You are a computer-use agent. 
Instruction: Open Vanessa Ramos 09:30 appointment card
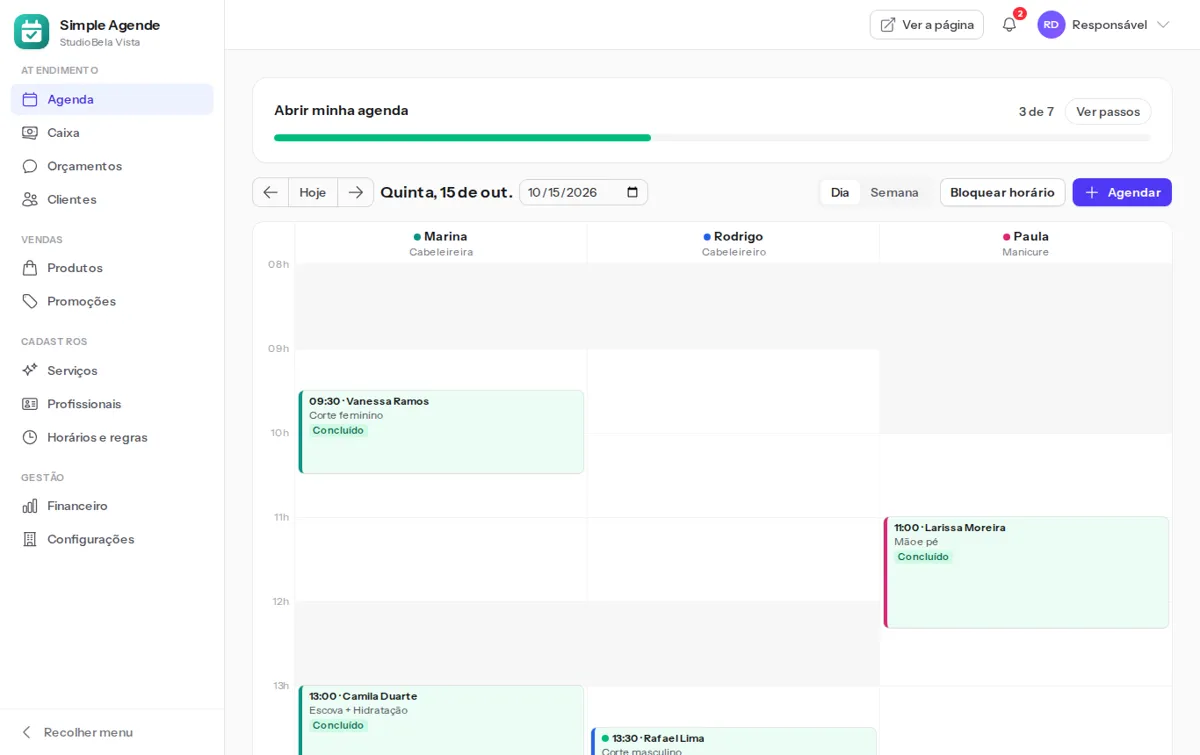441,432
